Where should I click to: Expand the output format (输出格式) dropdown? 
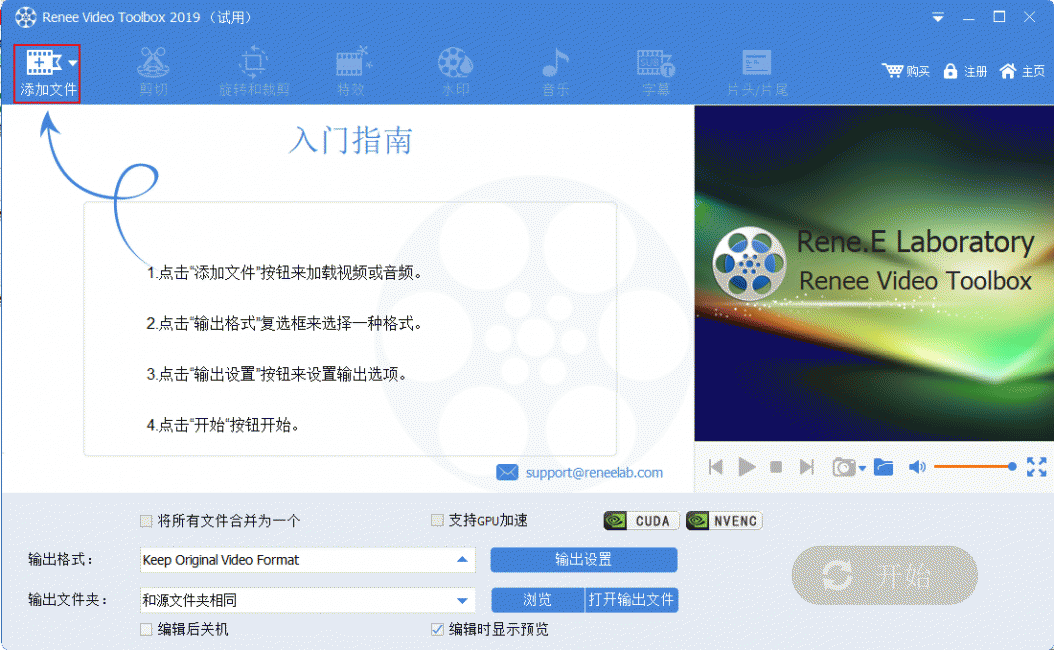461,560
